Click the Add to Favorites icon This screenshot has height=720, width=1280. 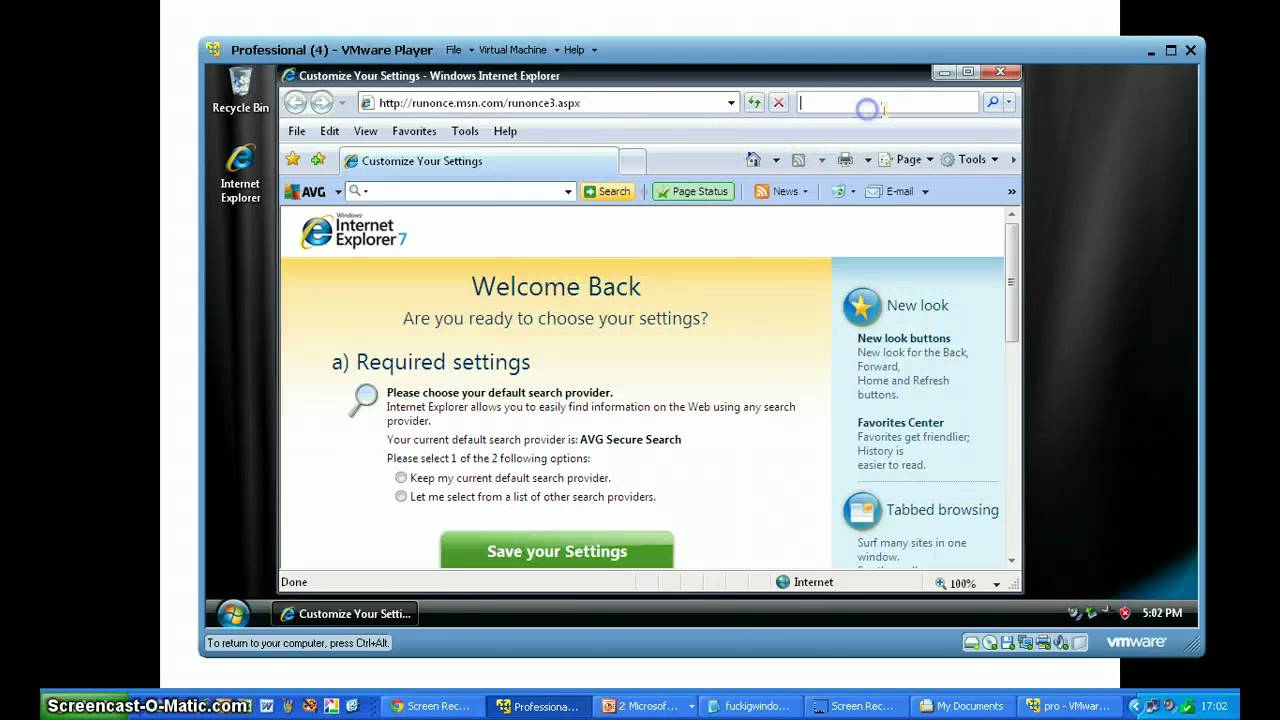[x=318, y=159]
